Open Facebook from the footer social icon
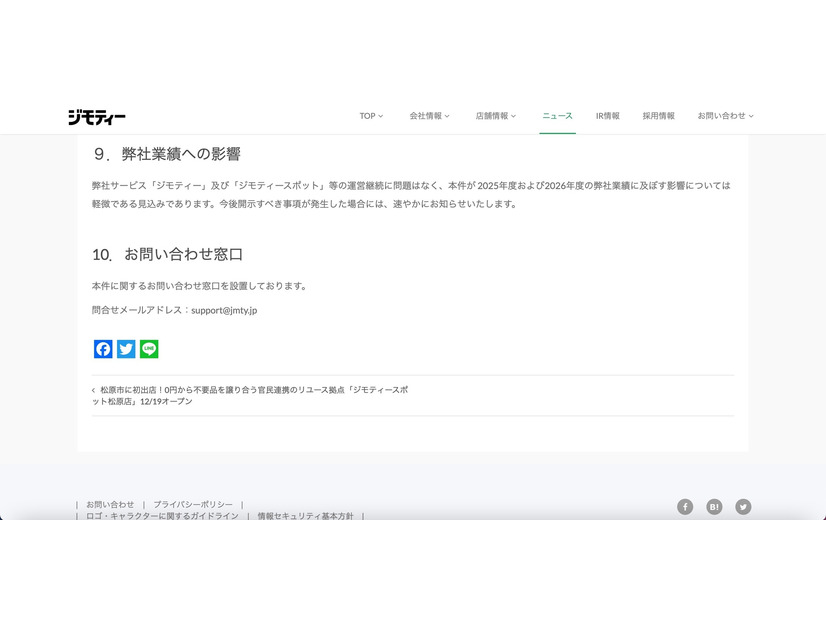 pos(685,507)
